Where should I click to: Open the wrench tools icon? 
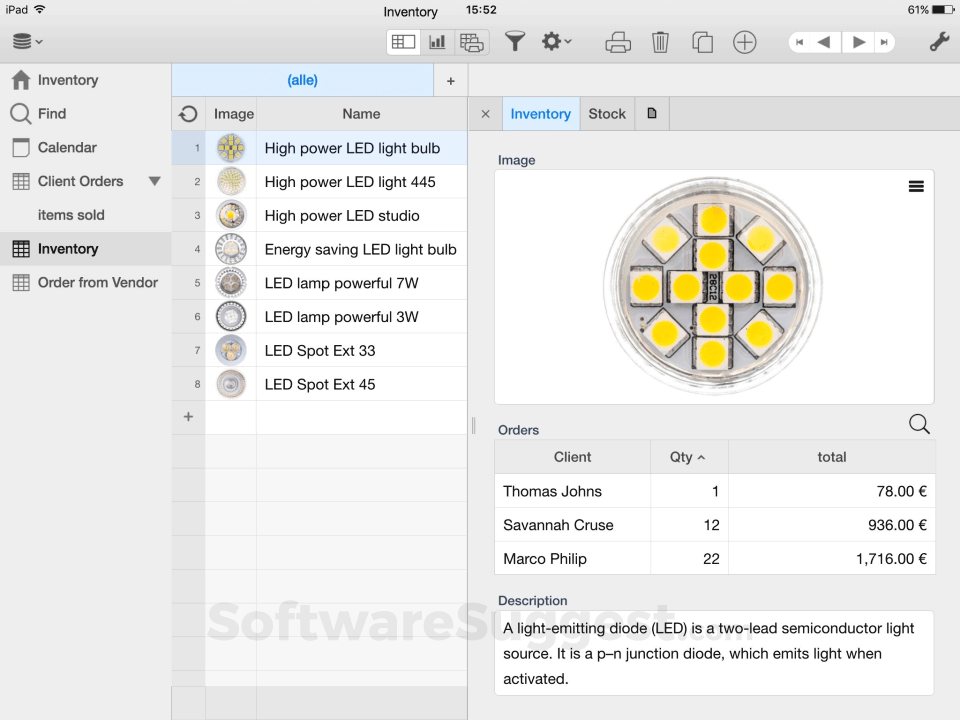939,42
